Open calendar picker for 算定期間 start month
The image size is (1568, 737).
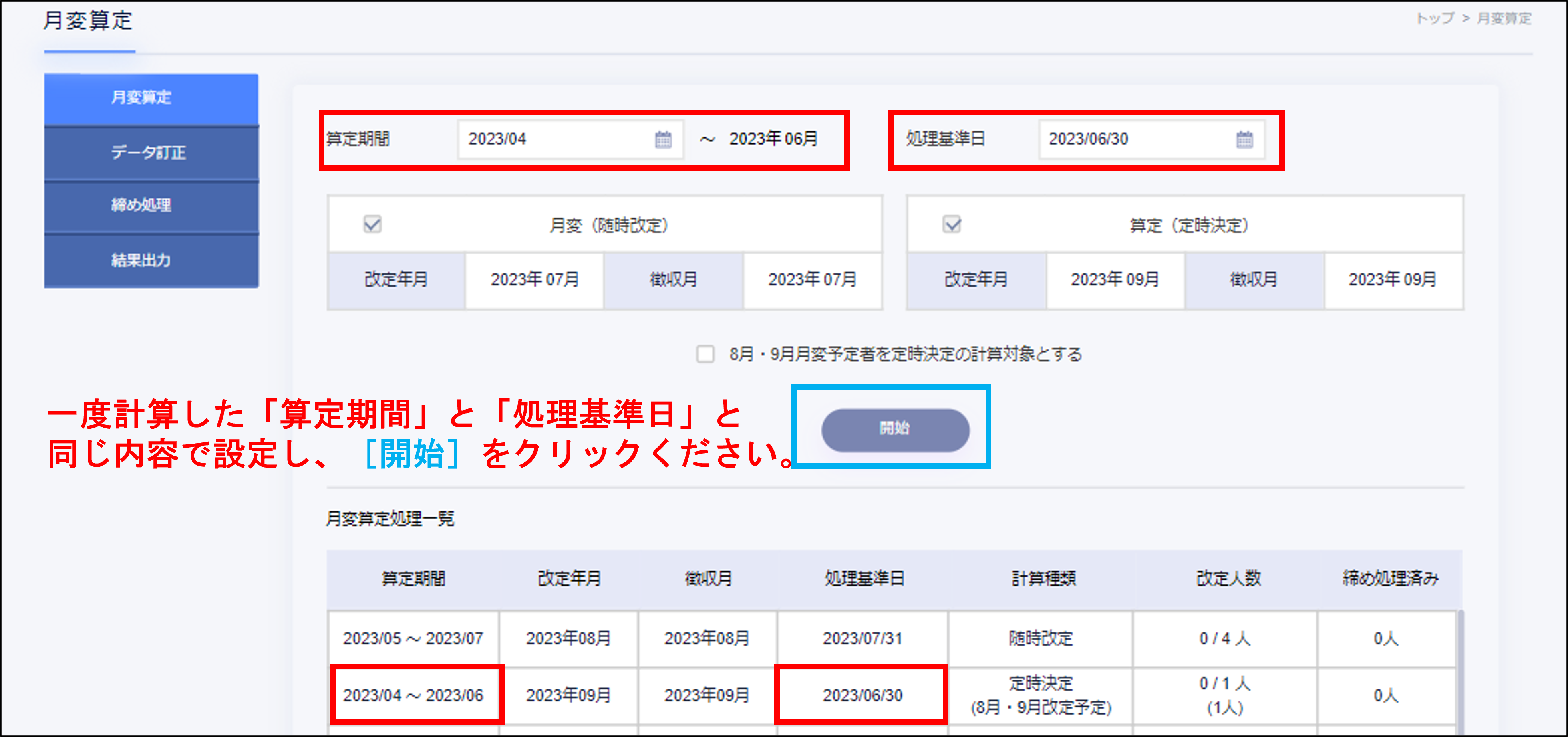tap(663, 139)
